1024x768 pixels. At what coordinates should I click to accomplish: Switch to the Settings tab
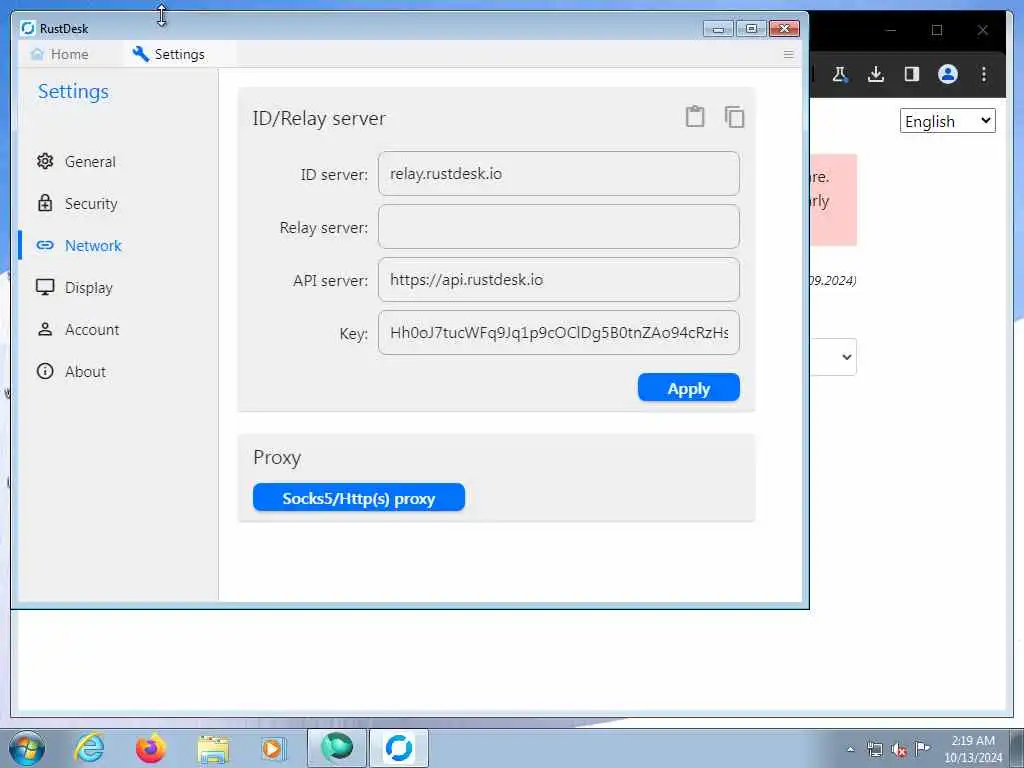pos(168,54)
